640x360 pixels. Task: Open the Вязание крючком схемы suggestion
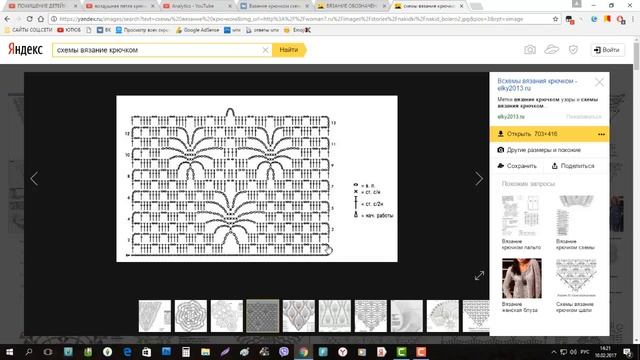576,223
